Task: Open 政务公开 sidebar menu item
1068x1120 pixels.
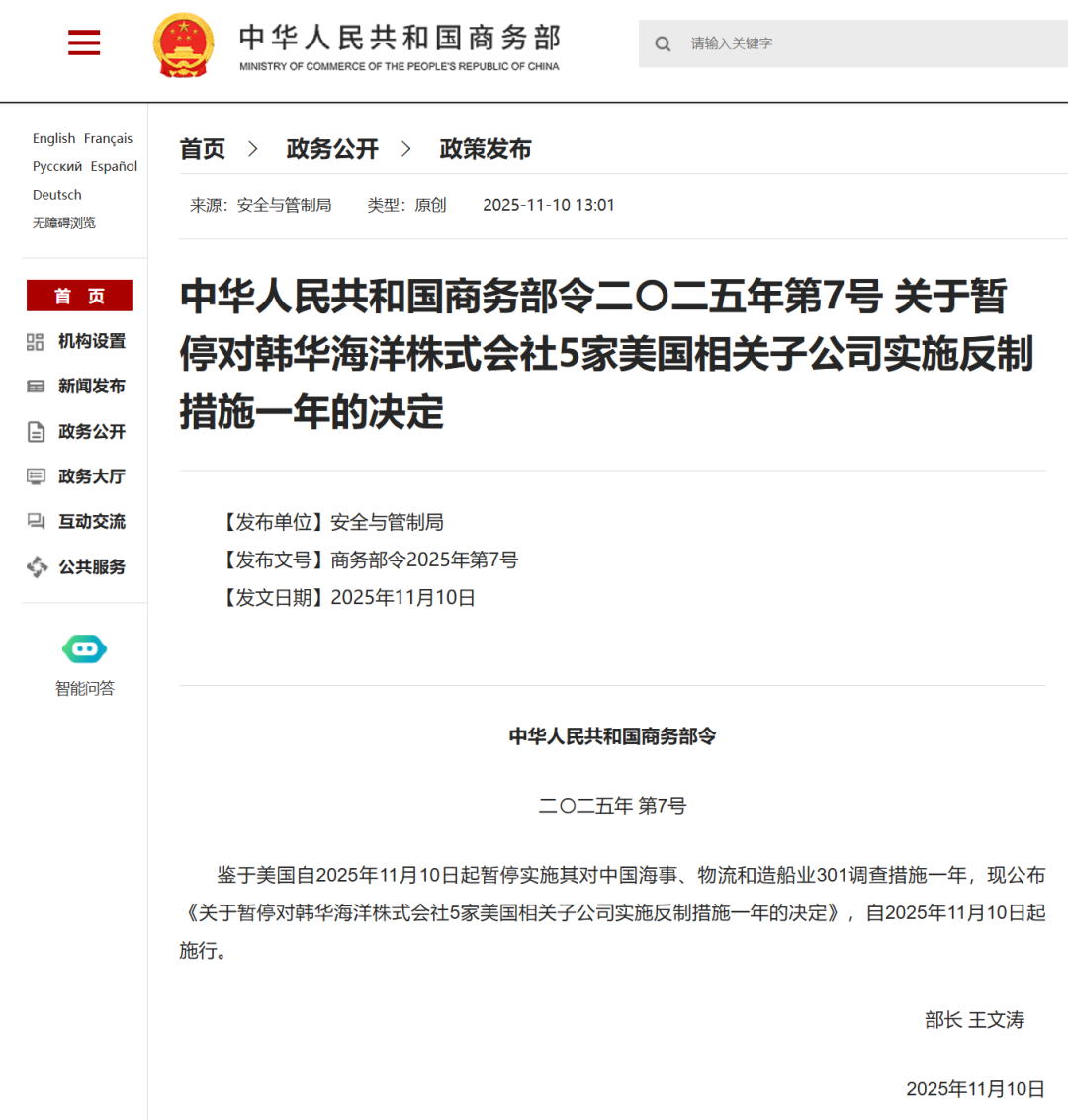Action: coord(92,431)
